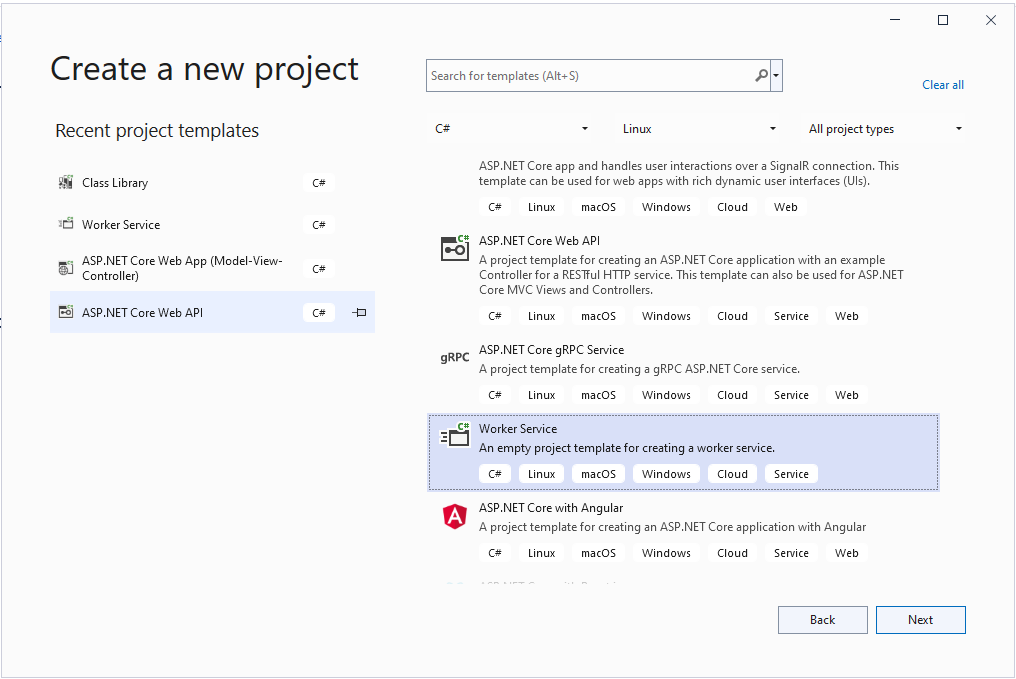Click the ASP.NET Core Web API template icon in results
This screenshot has height=679, width=1016.
pos(455,248)
